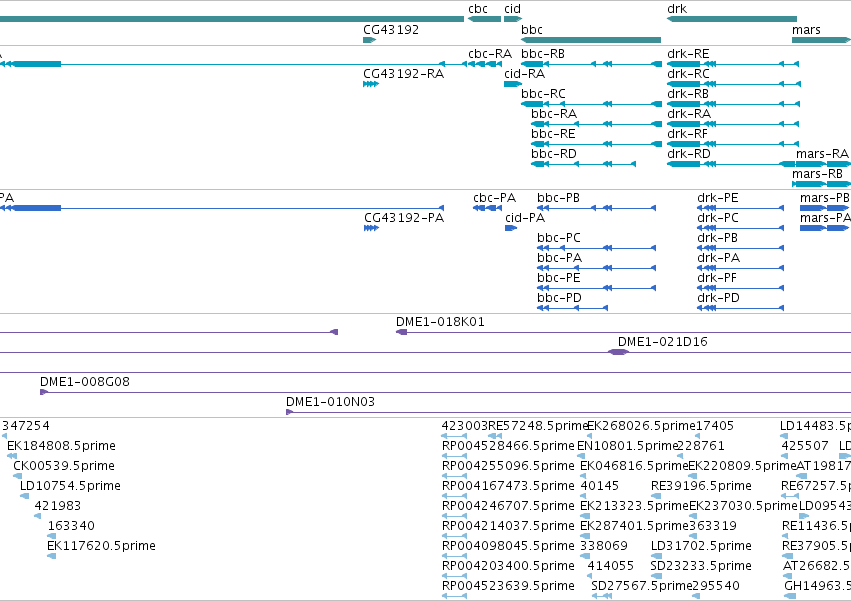Select the drk-RA transcript label
This screenshot has height=601, width=851.
pos(689,114)
